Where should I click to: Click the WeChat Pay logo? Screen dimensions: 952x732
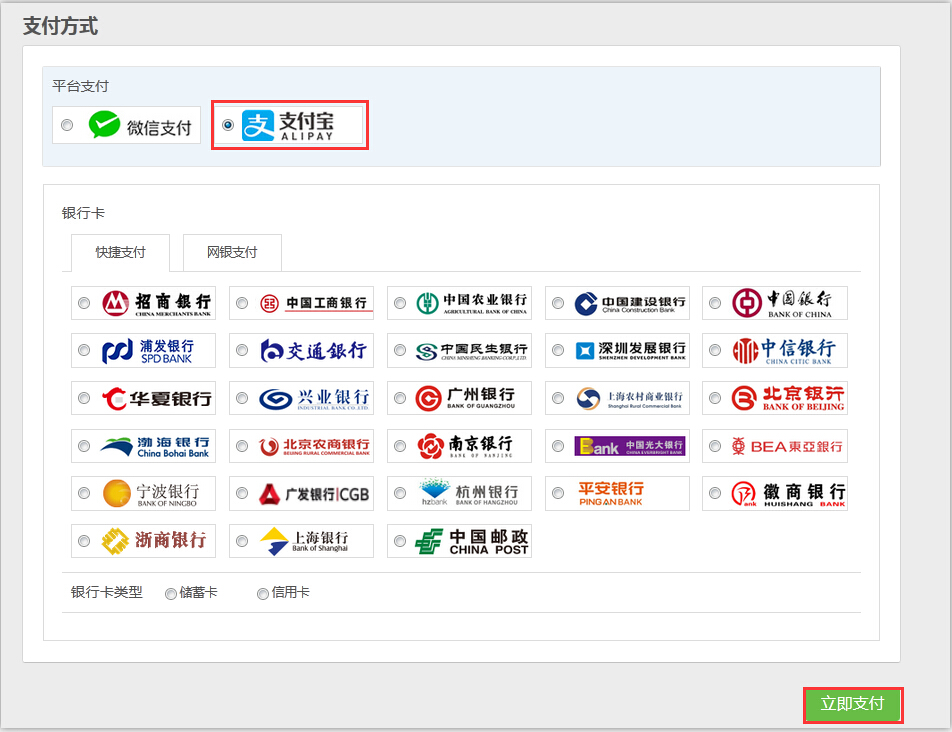click(140, 126)
